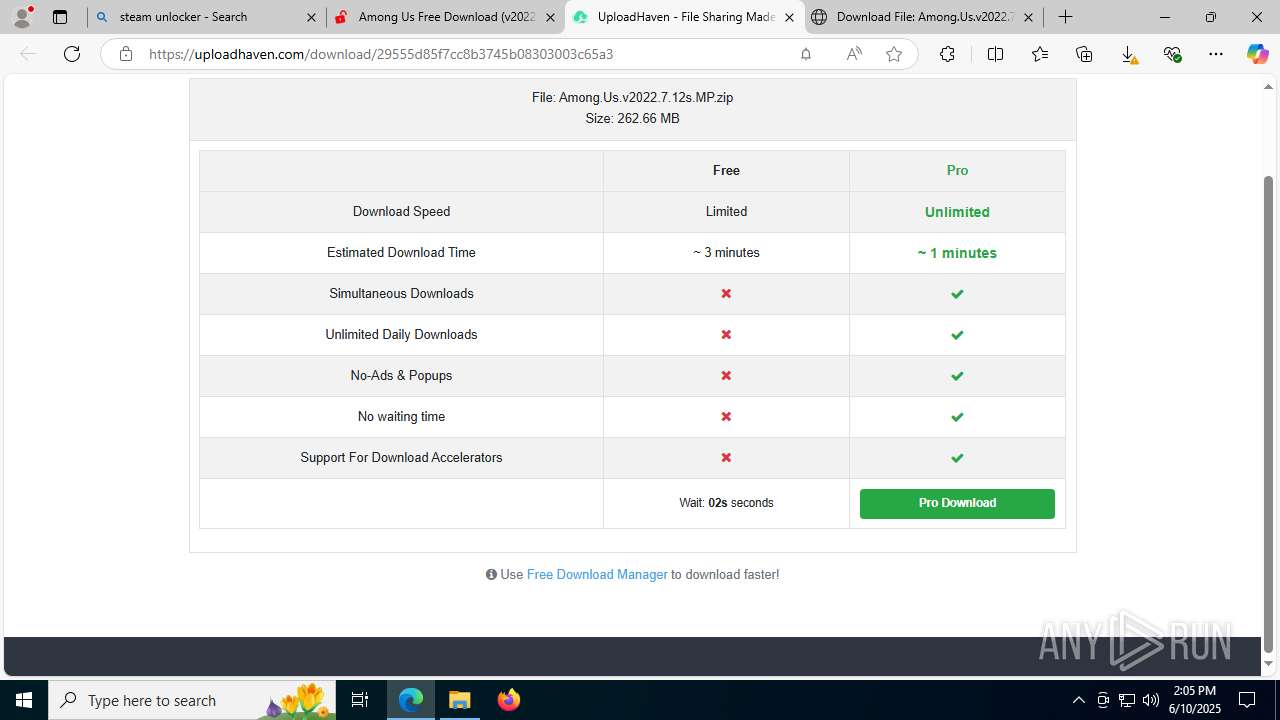The width and height of the screenshot is (1280, 720).
Task: Refresh the current page
Action: (x=72, y=54)
